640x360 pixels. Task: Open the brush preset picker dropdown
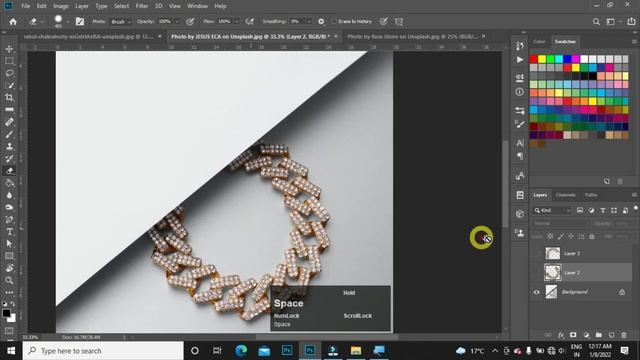[67, 22]
